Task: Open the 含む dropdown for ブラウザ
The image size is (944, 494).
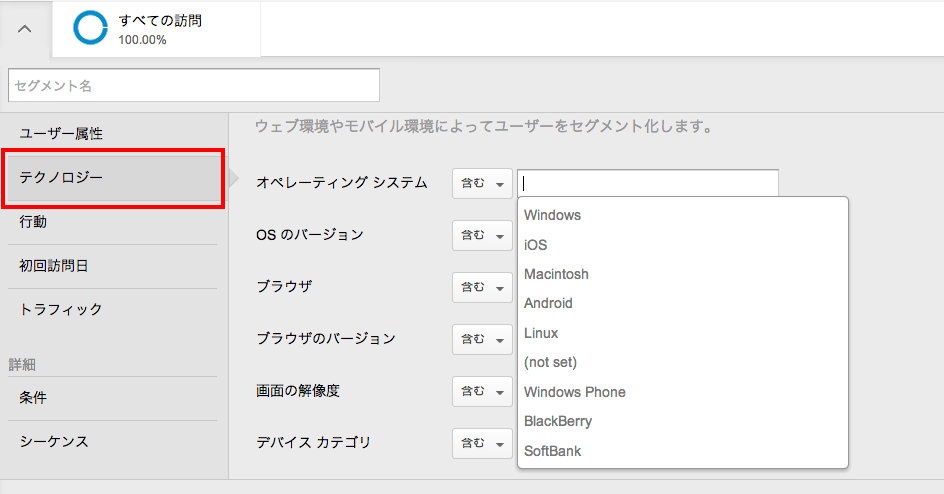Action: tap(482, 288)
